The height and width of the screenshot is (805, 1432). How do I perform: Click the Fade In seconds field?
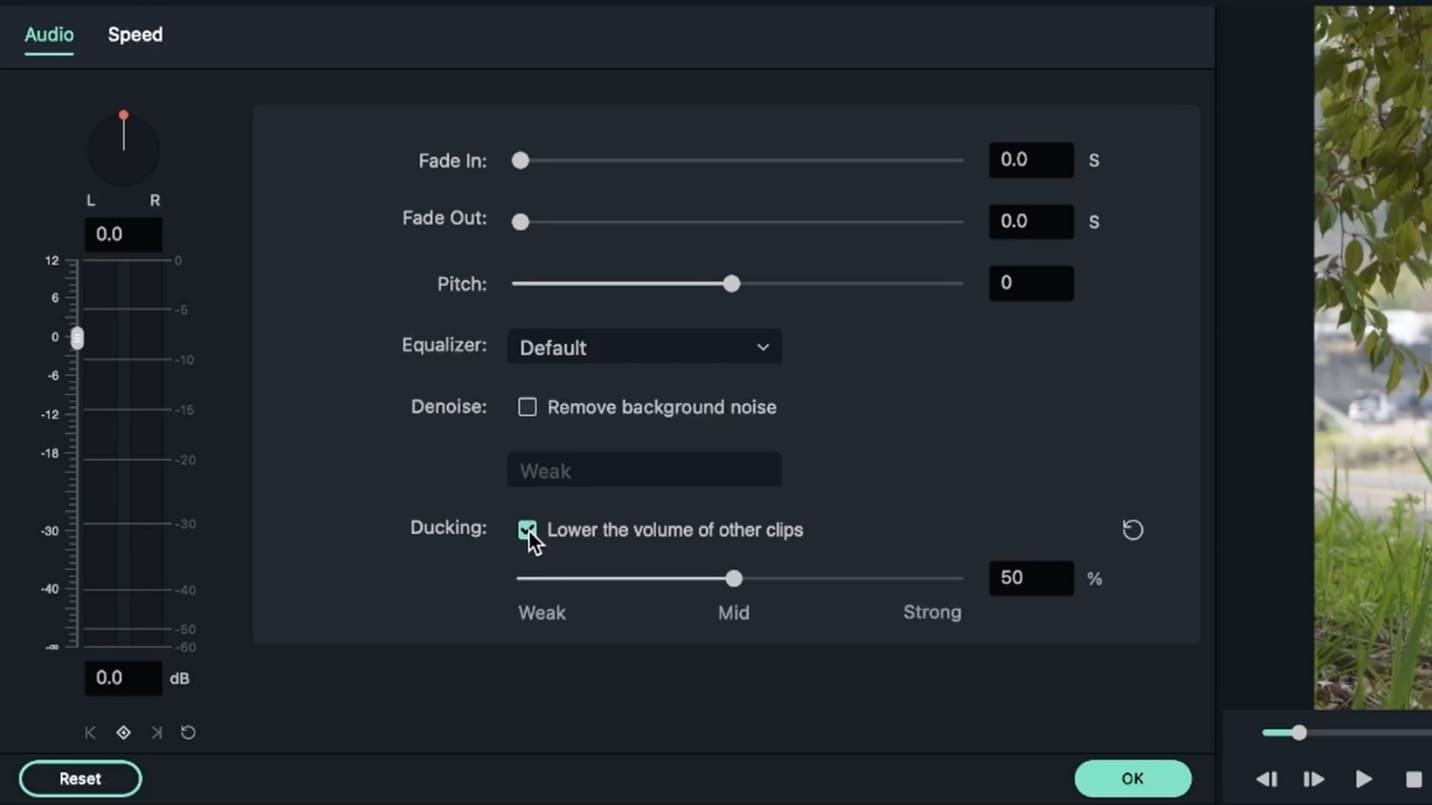1031,160
